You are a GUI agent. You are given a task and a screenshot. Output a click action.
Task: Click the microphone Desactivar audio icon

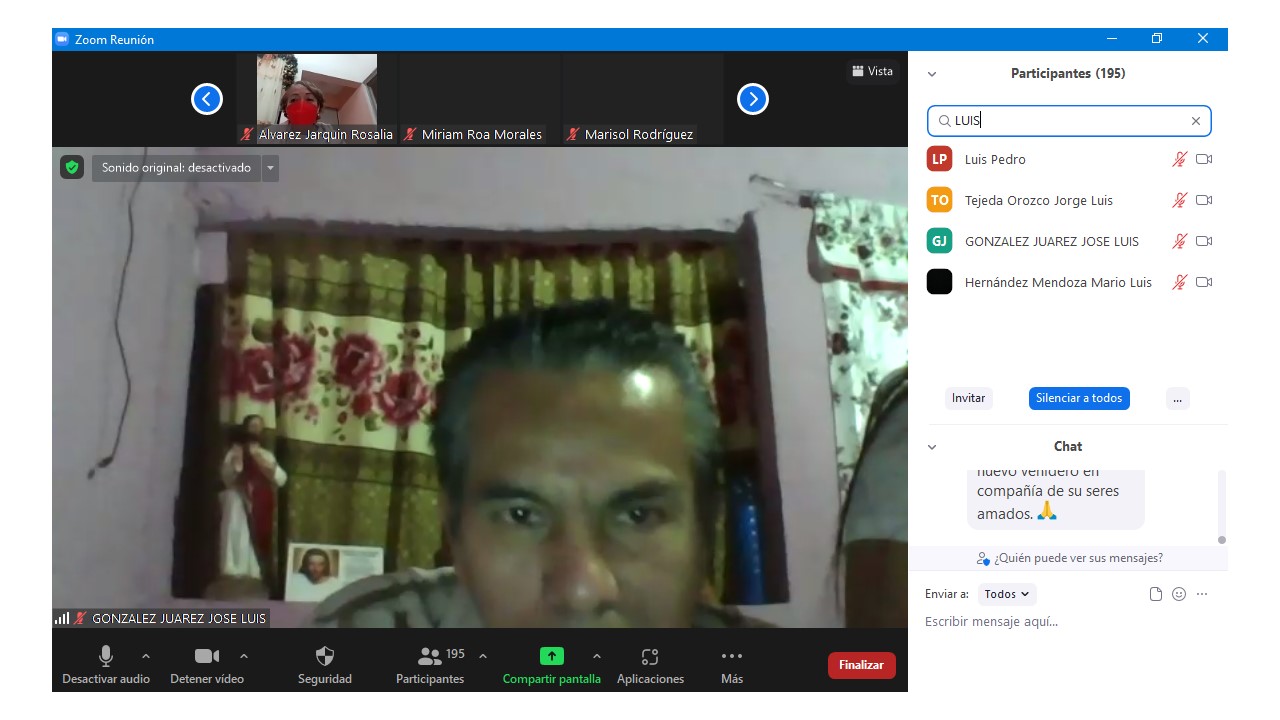pos(106,656)
